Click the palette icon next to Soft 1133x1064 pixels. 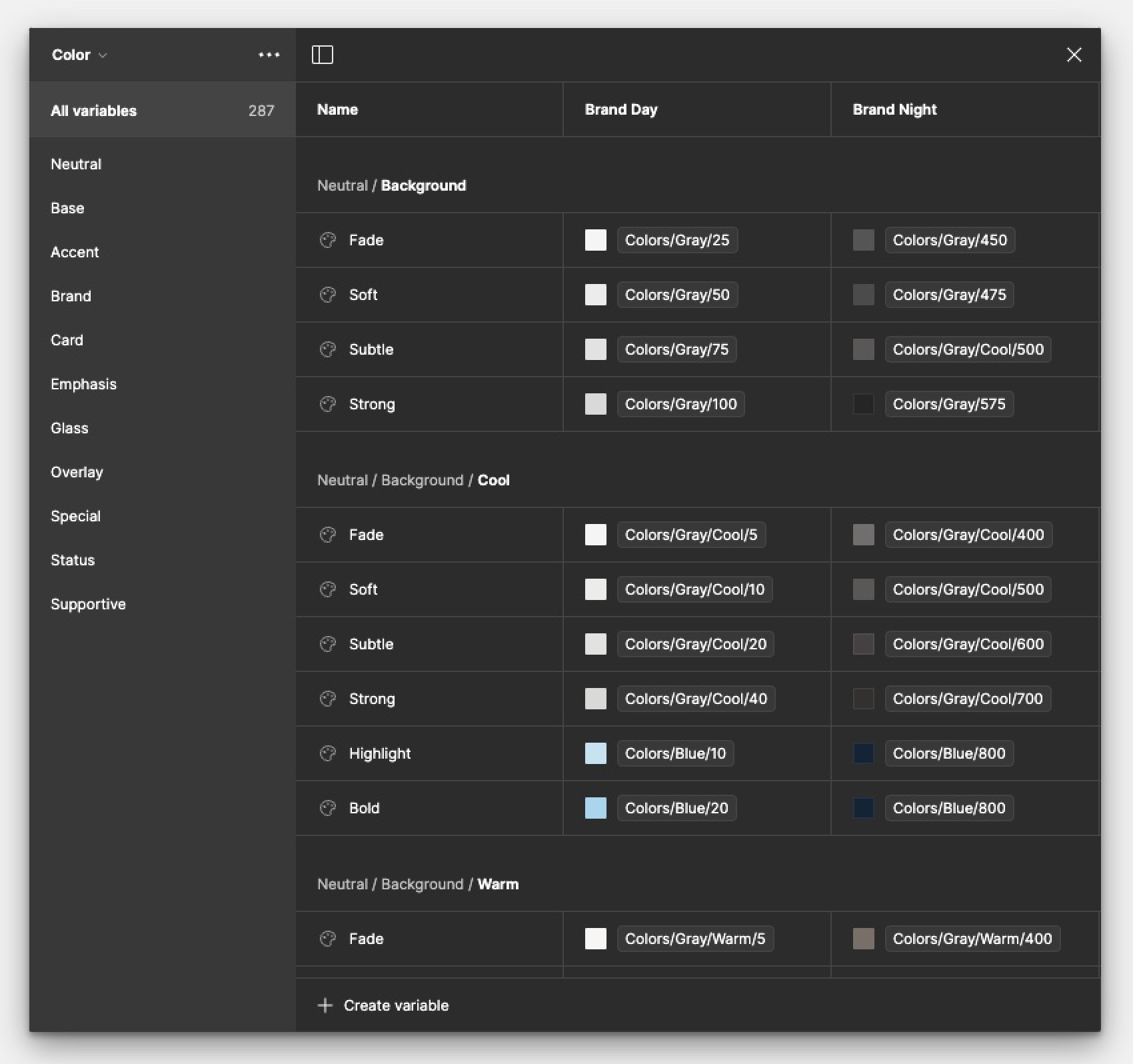(x=327, y=295)
